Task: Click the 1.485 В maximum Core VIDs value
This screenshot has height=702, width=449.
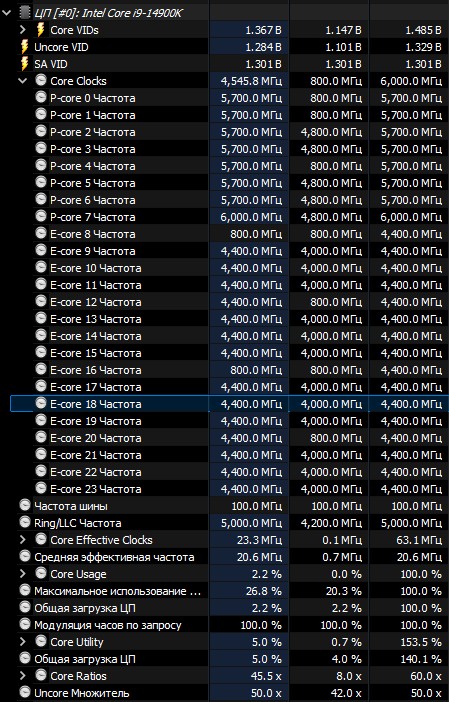Action: tap(423, 30)
